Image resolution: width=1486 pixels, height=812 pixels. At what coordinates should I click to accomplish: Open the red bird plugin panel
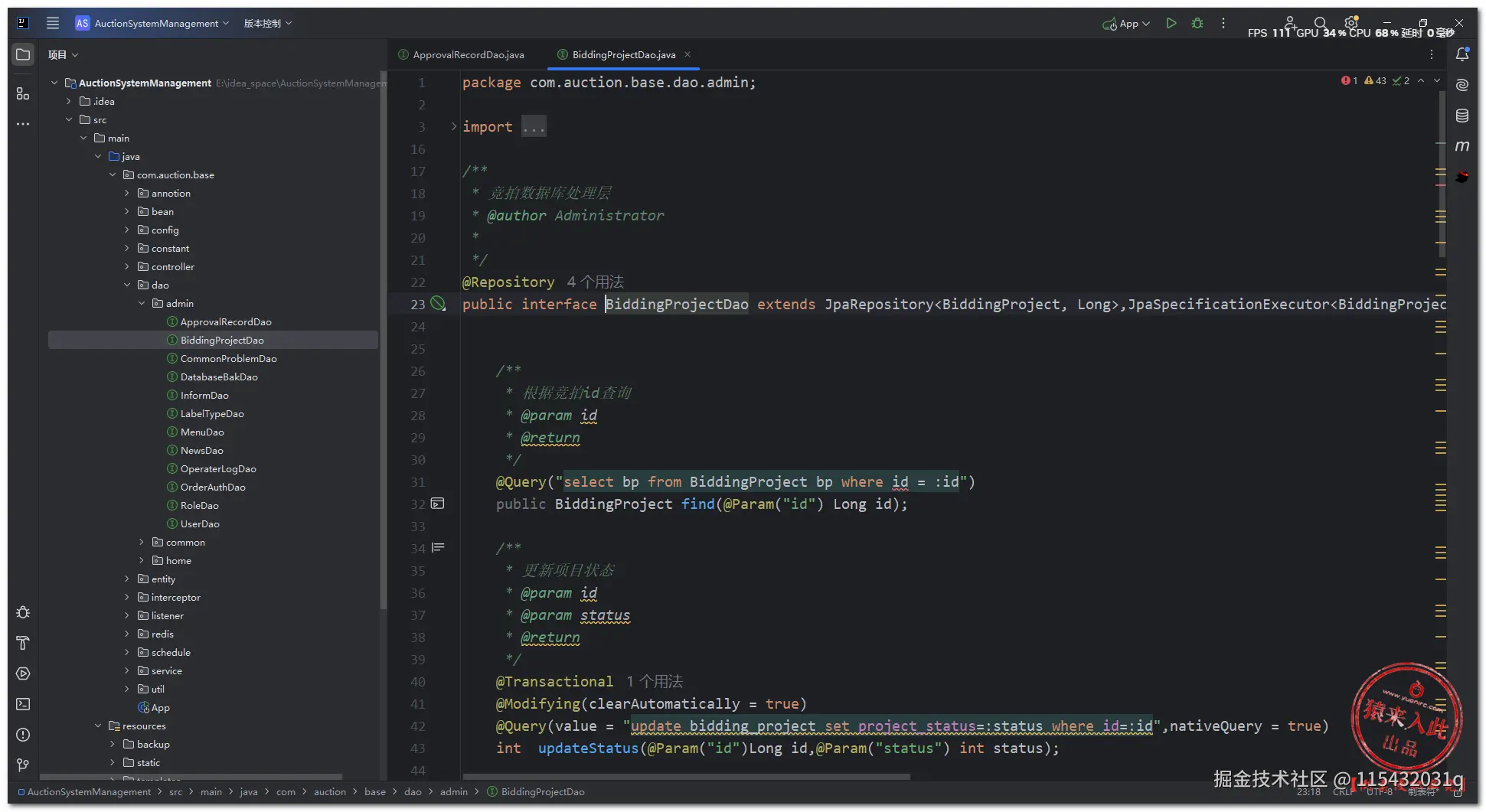(x=1462, y=177)
